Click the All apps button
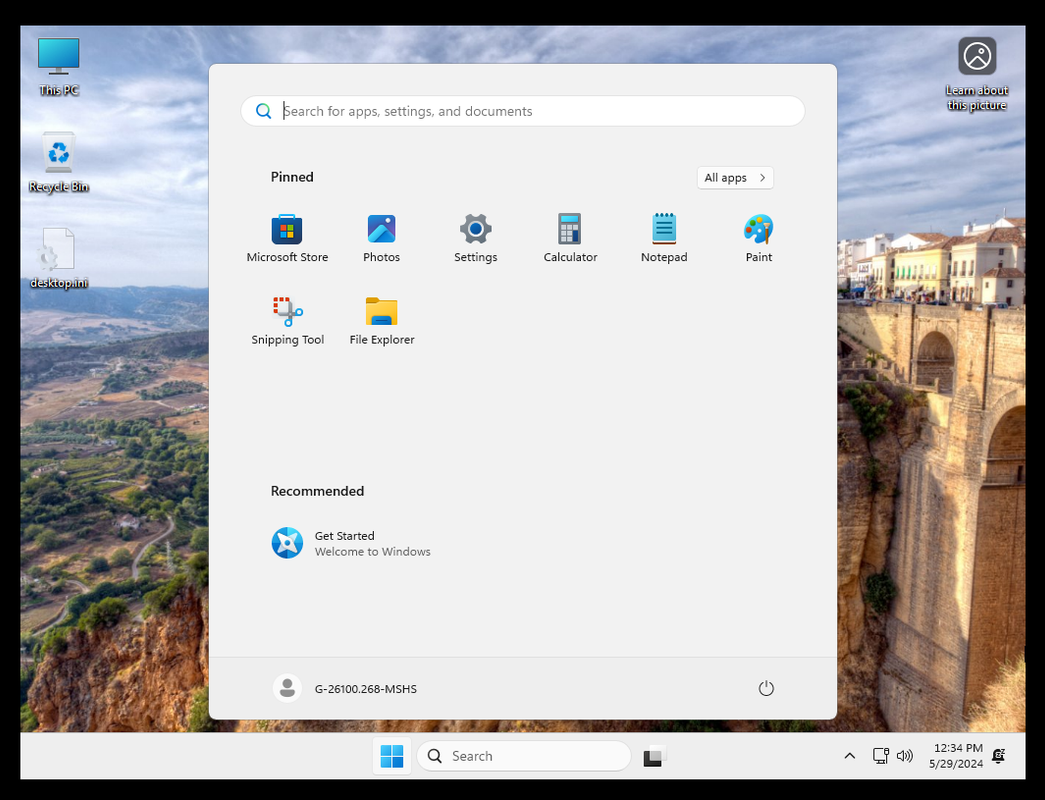The height and width of the screenshot is (800, 1045). (x=735, y=177)
